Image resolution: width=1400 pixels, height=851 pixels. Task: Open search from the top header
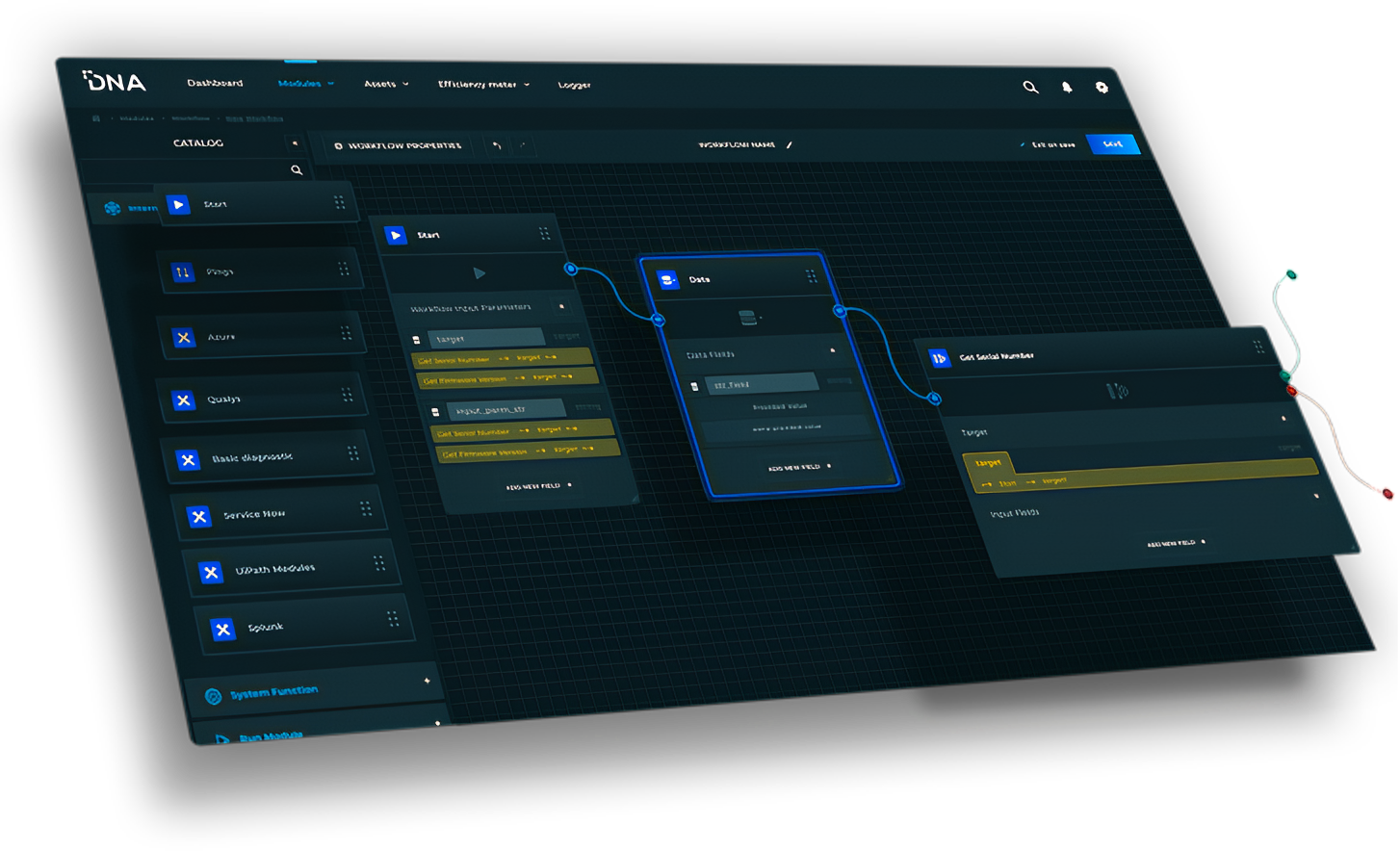pos(1030,87)
